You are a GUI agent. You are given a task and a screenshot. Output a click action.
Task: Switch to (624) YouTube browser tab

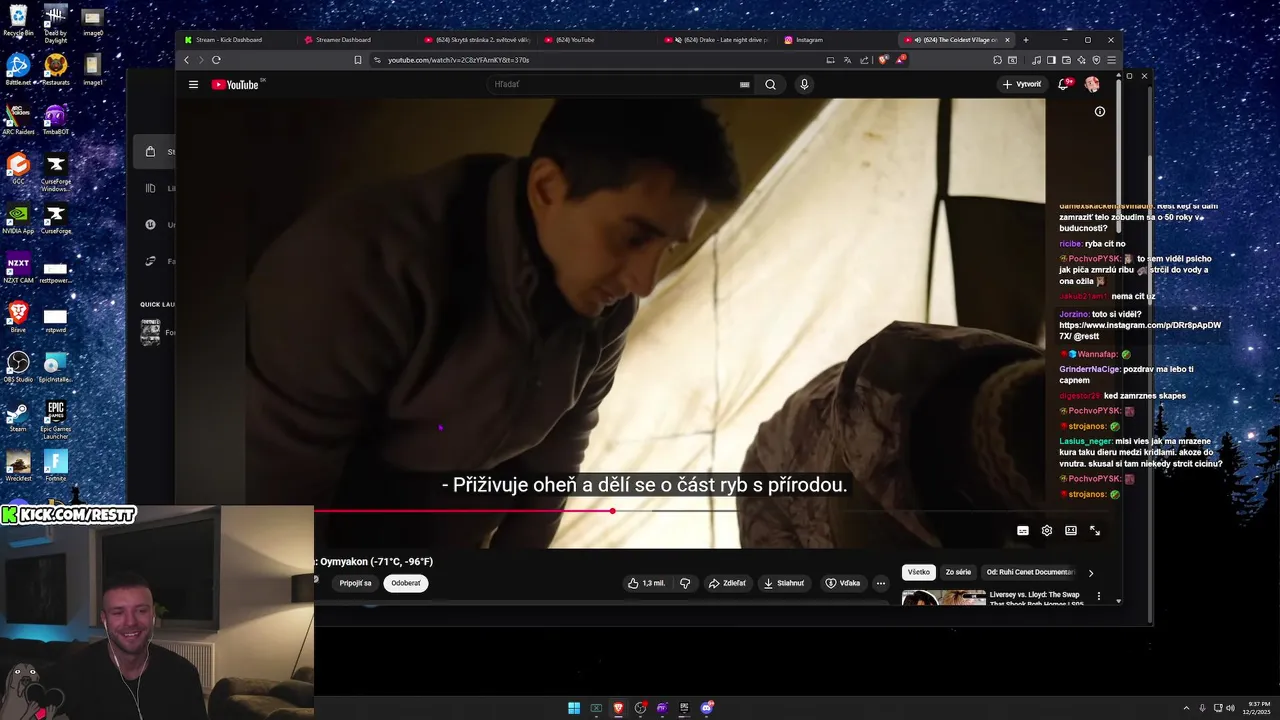click(x=595, y=40)
